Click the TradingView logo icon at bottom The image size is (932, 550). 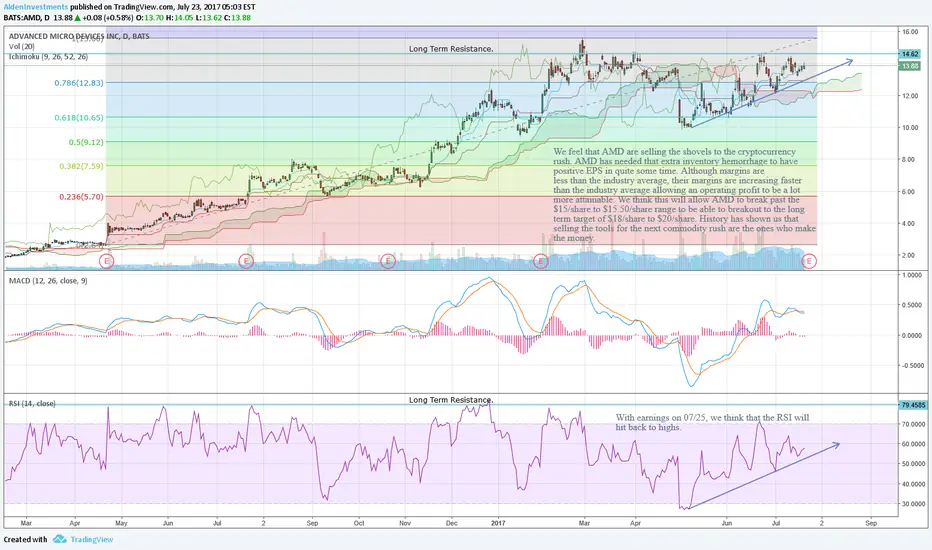coord(59,539)
